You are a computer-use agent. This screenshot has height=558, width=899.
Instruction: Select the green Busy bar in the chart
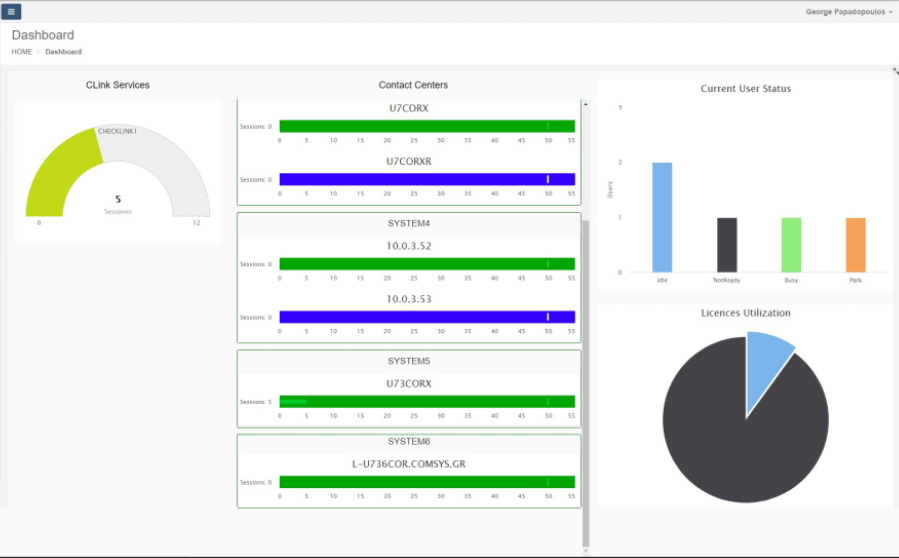[791, 244]
